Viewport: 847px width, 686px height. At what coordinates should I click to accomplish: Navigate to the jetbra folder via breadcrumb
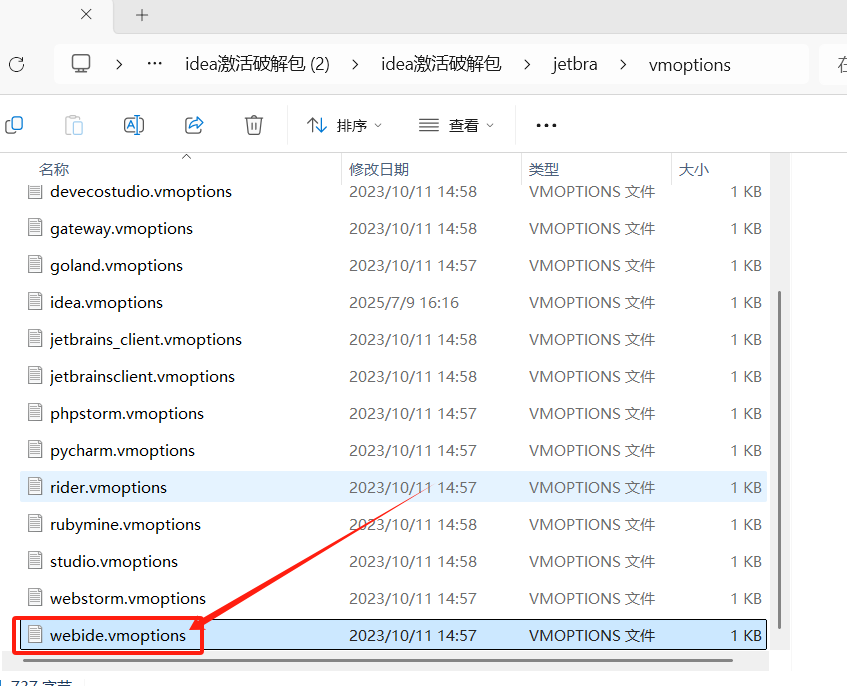[x=574, y=63]
